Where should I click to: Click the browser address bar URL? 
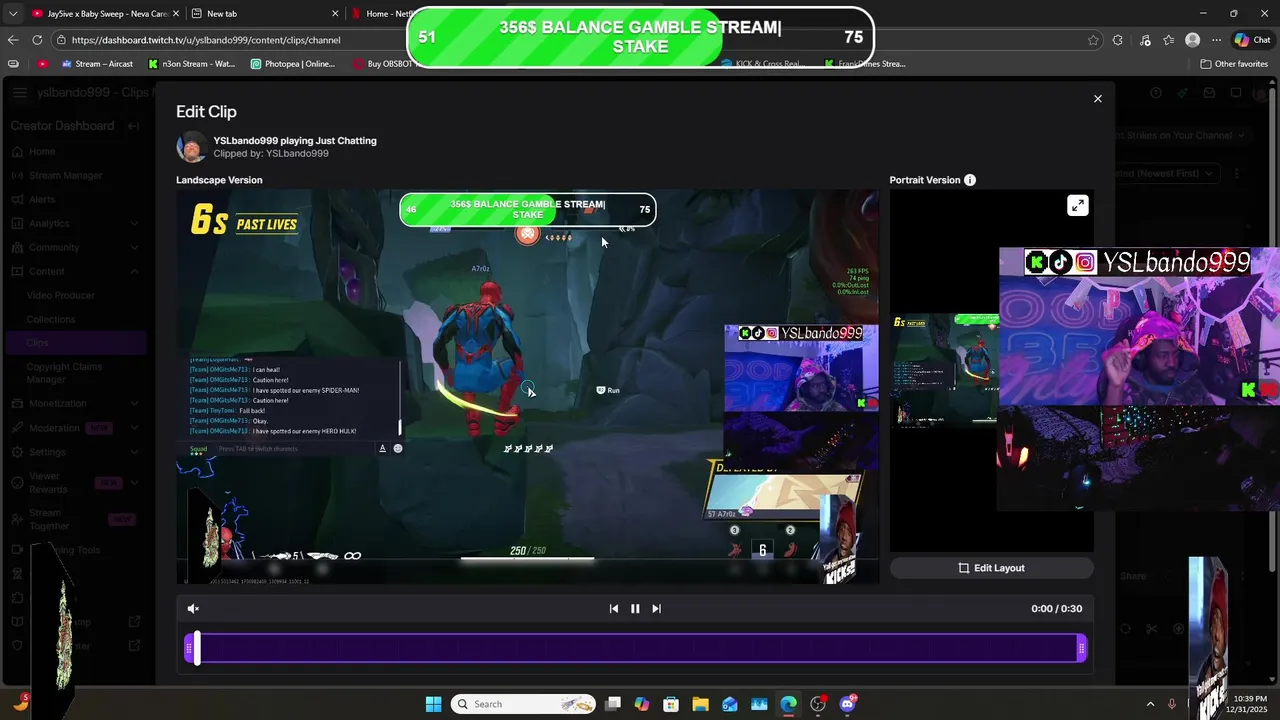[206, 40]
